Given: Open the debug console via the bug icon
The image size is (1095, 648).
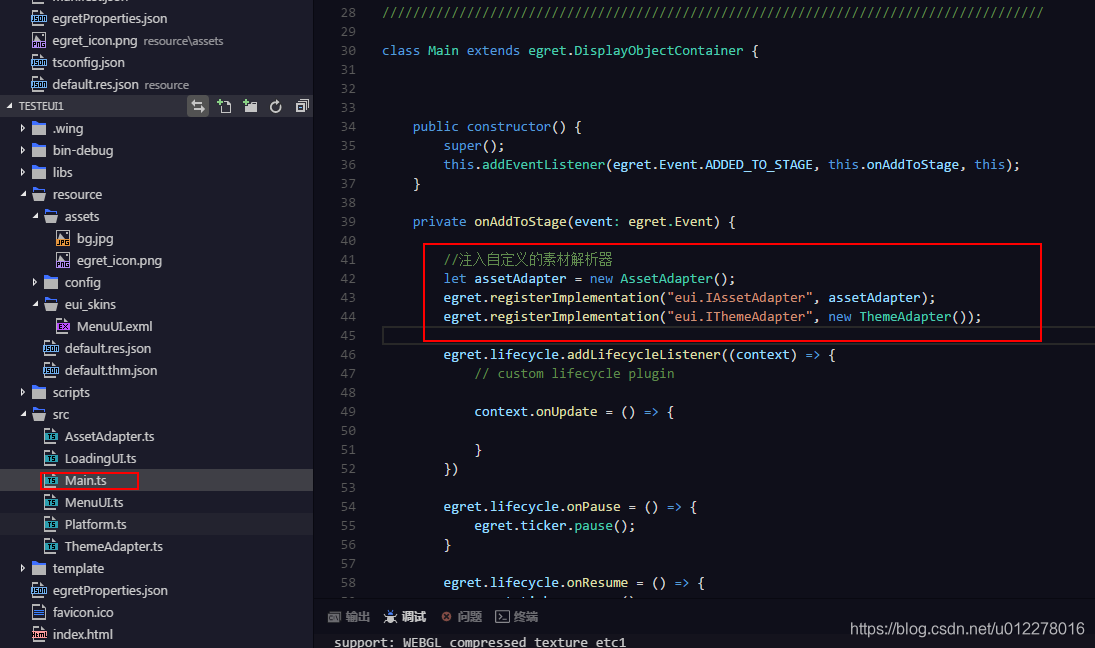Looking at the screenshot, I should click(390, 617).
